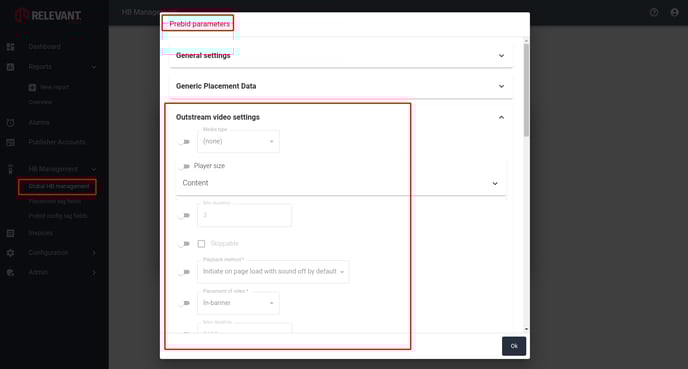The width and height of the screenshot is (688, 369).
Task: Select Global HB management
Action: [58, 186]
